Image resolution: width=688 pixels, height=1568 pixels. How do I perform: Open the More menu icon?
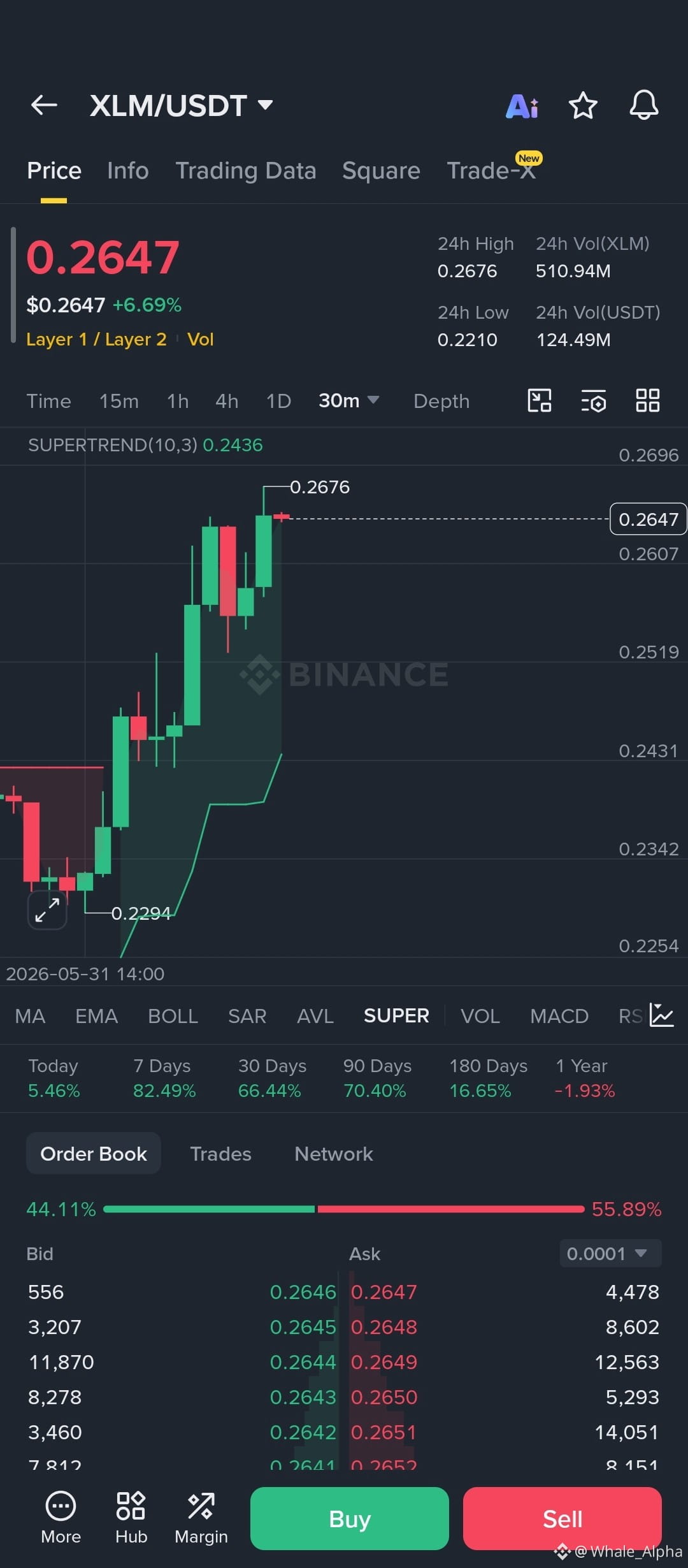coord(61,1518)
